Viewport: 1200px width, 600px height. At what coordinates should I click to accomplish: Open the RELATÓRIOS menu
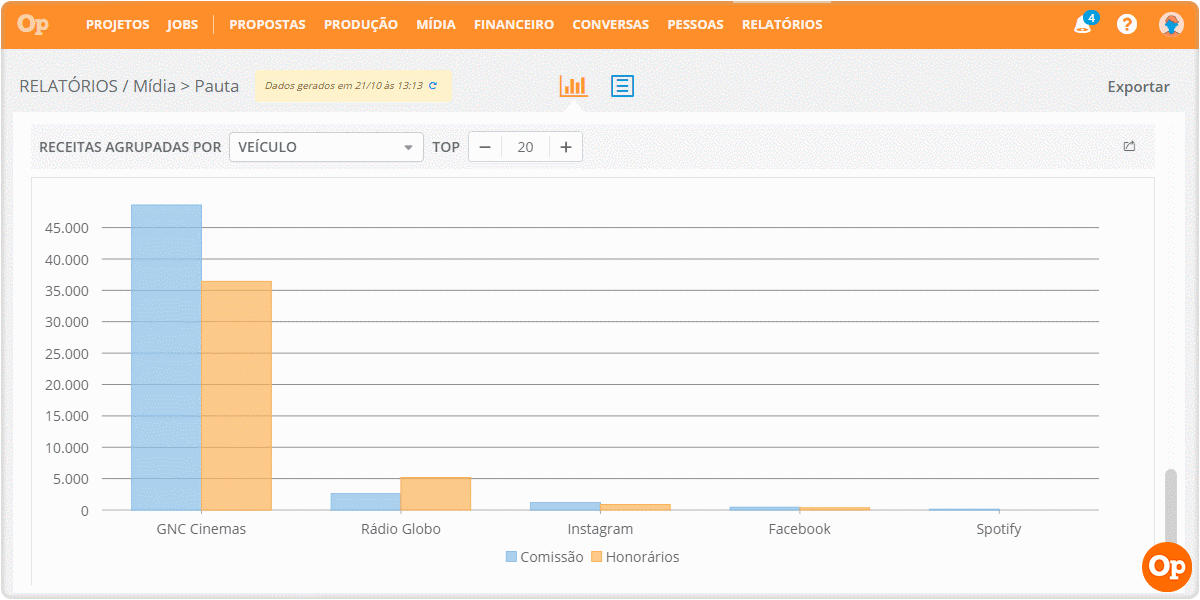pos(782,24)
